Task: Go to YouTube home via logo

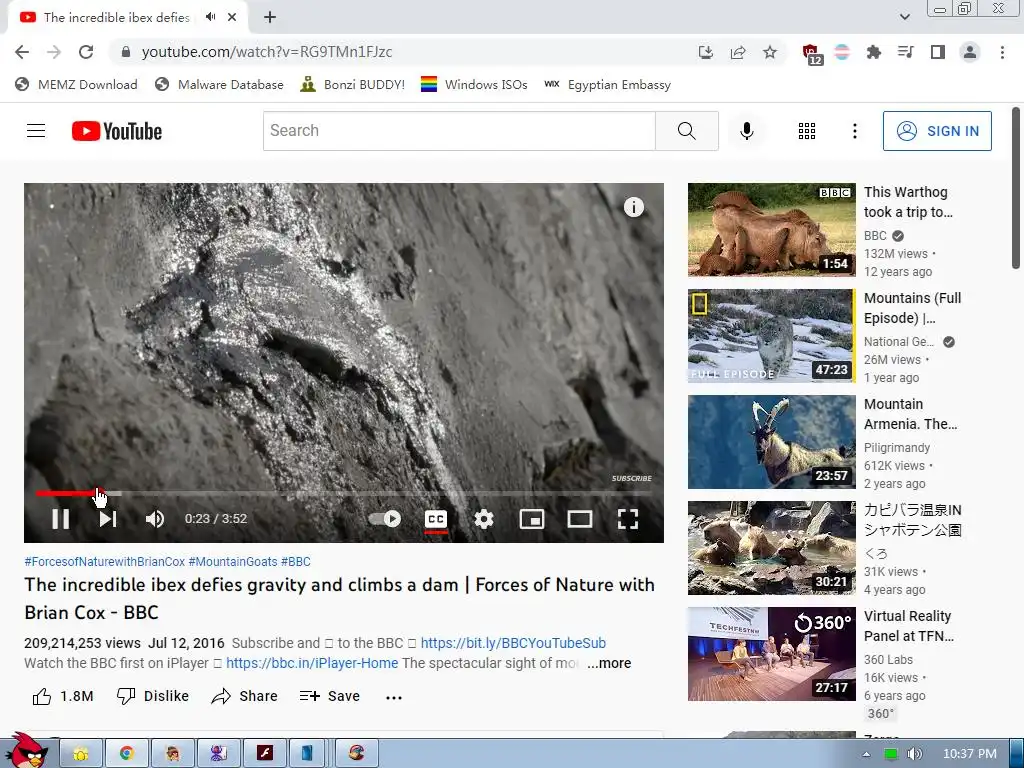Action: [x=117, y=131]
